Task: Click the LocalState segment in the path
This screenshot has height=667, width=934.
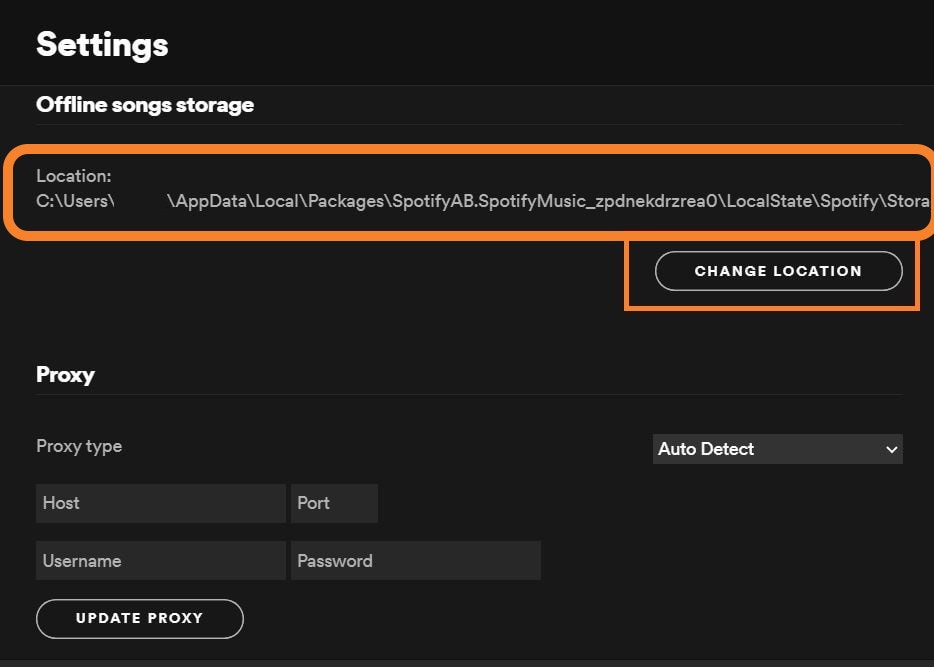Action: pyautogui.click(x=769, y=201)
